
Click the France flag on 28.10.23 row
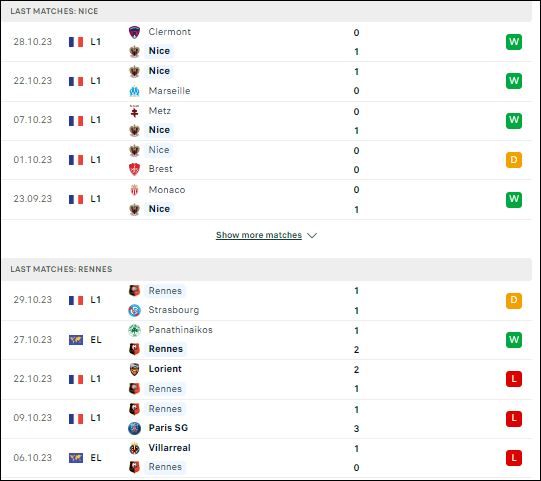pos(76,42)
